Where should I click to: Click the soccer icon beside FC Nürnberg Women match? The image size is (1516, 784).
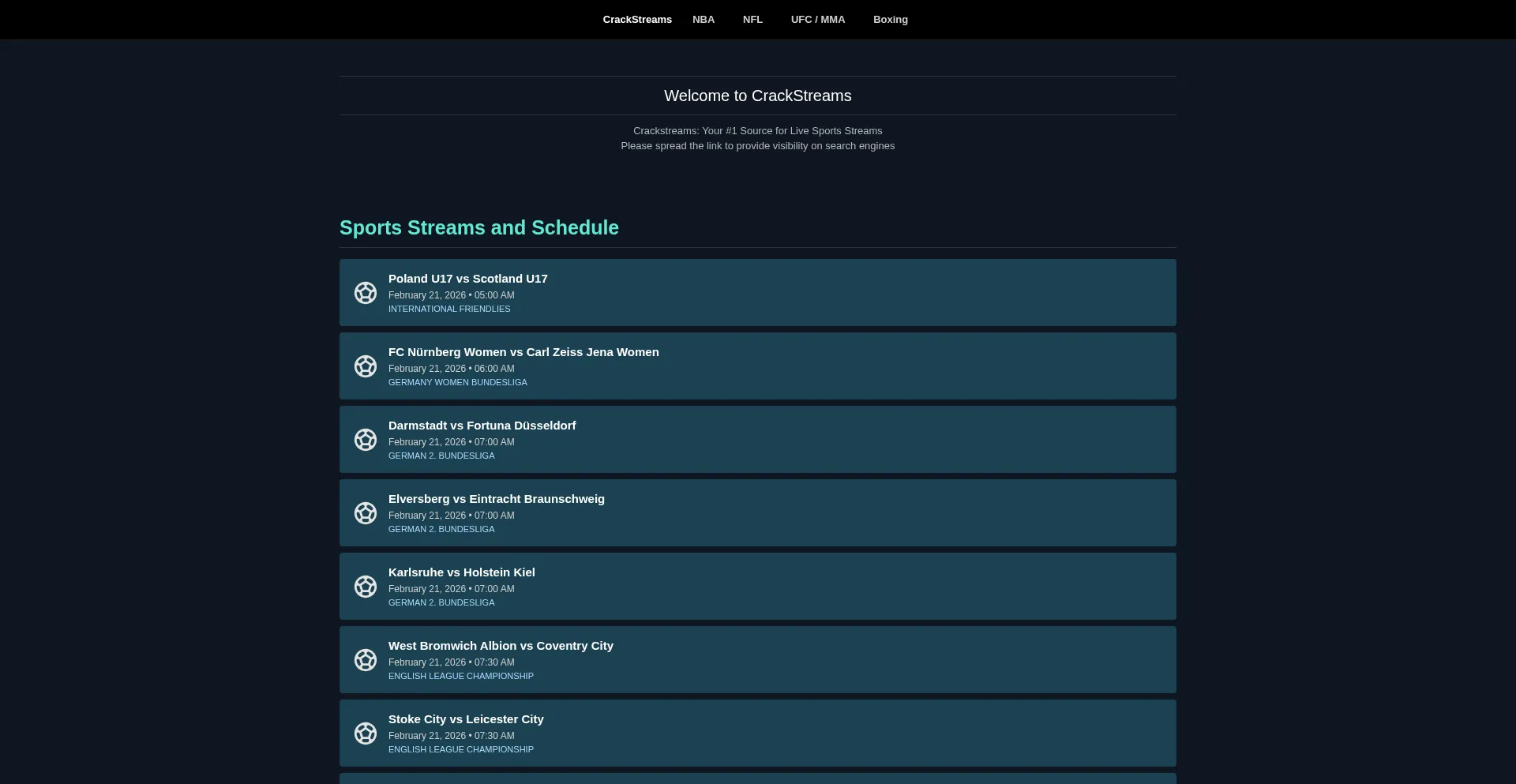366,366
